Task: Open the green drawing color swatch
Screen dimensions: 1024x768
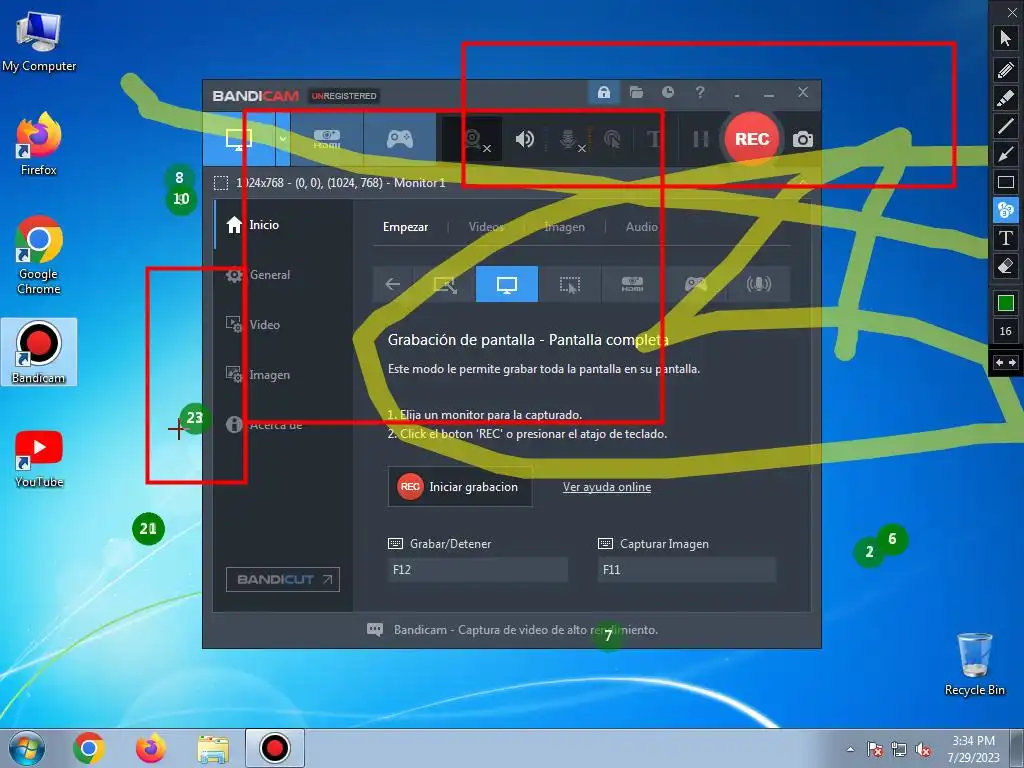Action: click(x=1006, y=303)
